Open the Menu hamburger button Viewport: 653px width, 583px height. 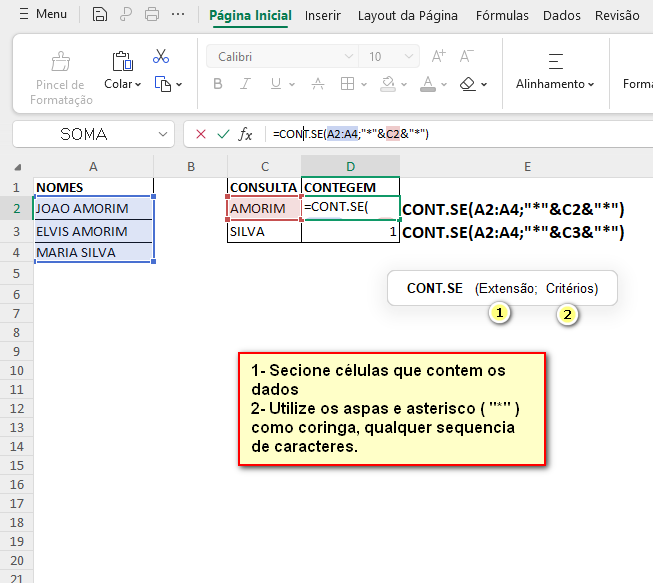tap(41, 15)
